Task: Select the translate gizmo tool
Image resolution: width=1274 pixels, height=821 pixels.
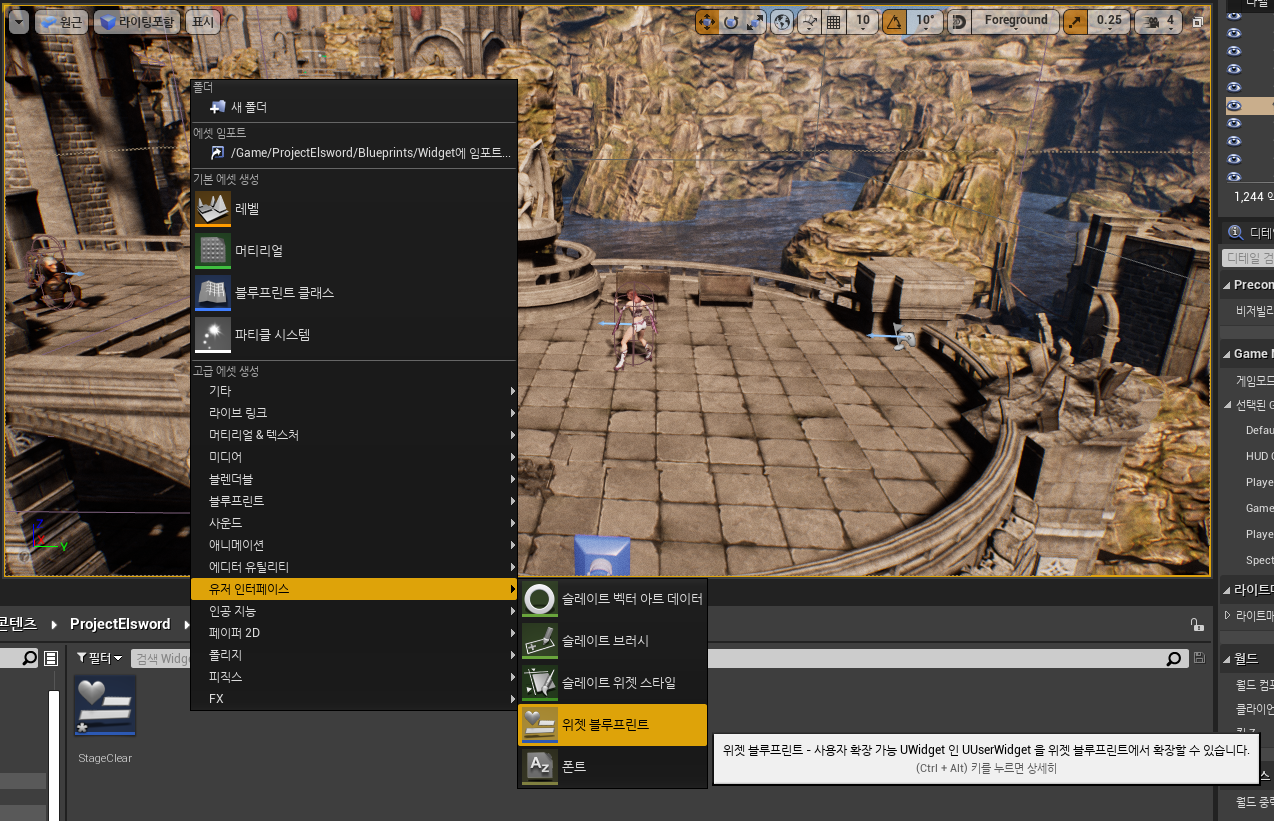Action: (707, 21)
